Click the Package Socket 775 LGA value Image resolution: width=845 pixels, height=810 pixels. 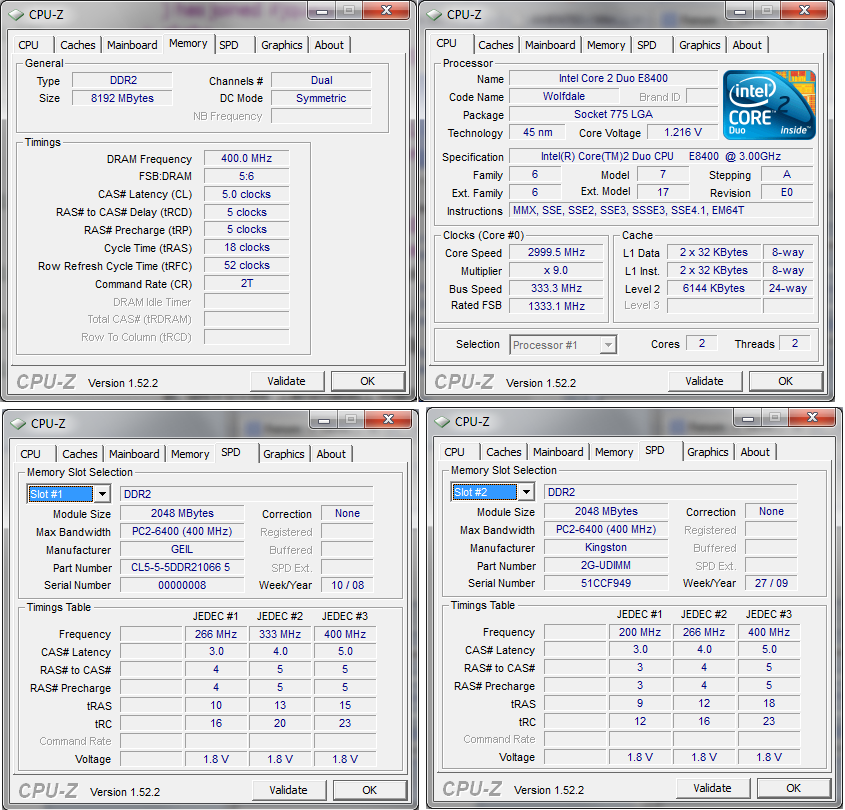pos(613,114)
